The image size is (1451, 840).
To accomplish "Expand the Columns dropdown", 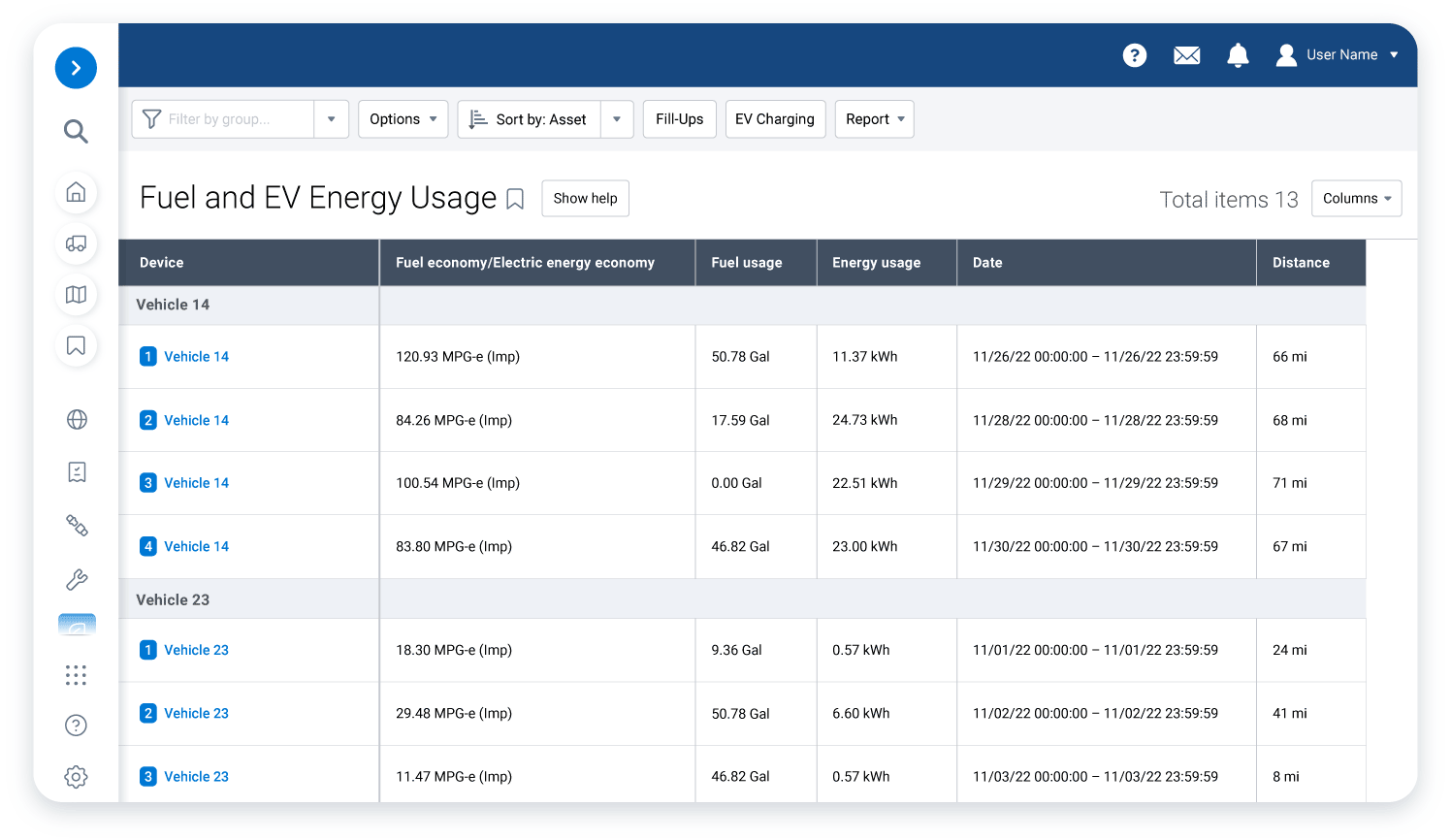I will (1356, 199).
